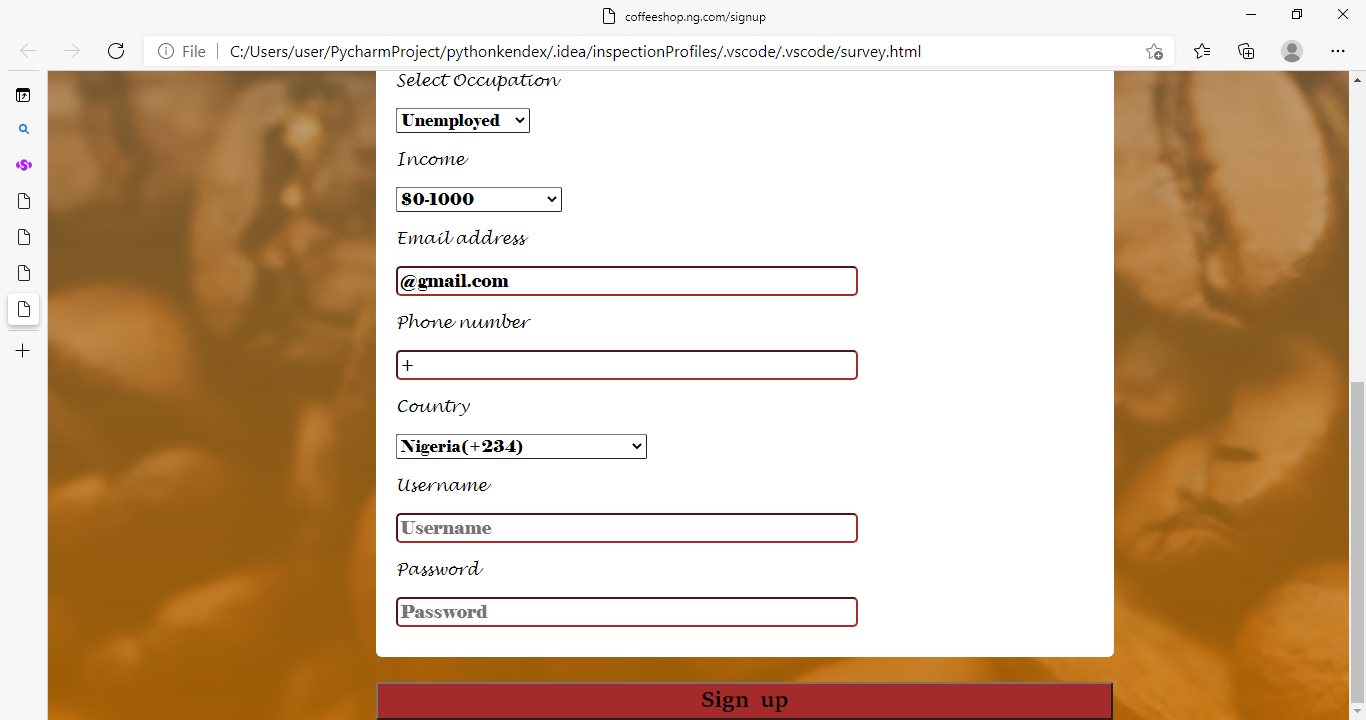
Task: Reload the page with refresh icon
Action: [x=116, y=51]
